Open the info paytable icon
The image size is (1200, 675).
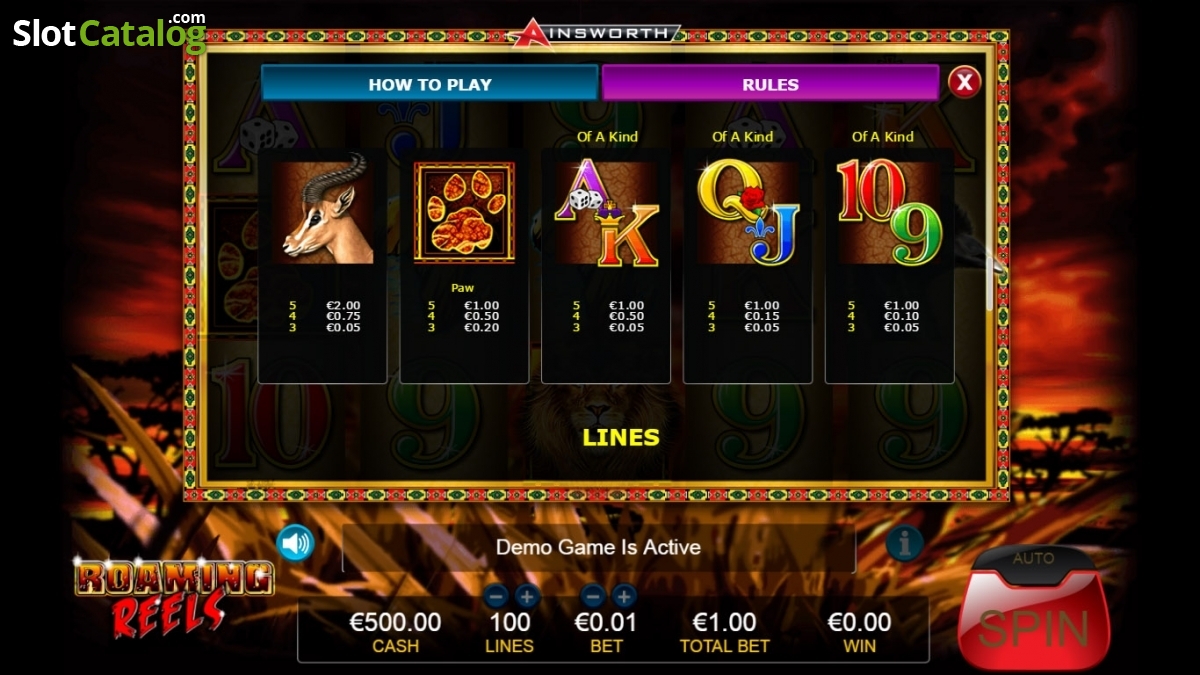pyautogui.click(x=904, y=543)
